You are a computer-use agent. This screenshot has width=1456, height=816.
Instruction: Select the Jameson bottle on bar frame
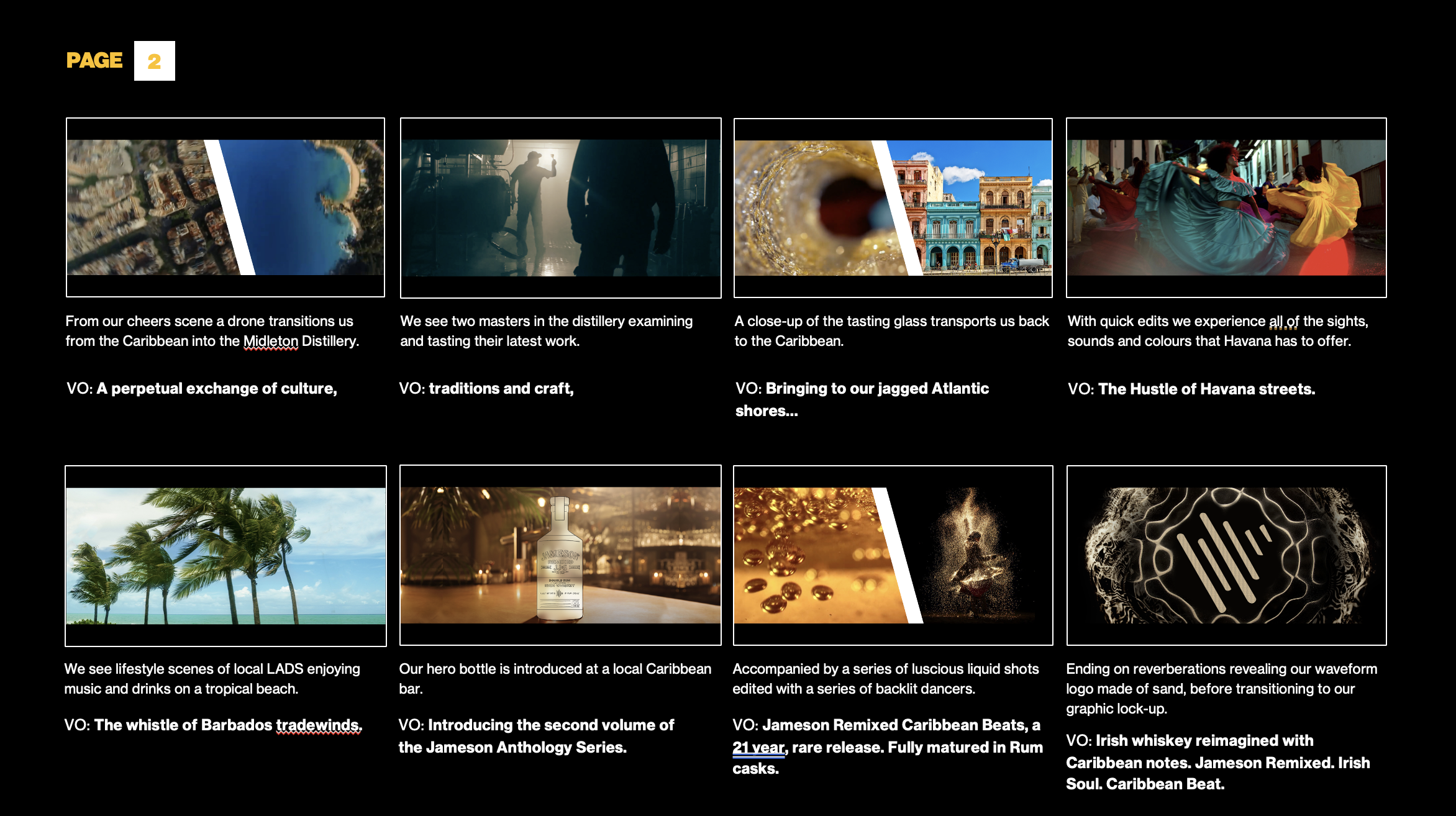pyautogui.click(x=560, y=555)
